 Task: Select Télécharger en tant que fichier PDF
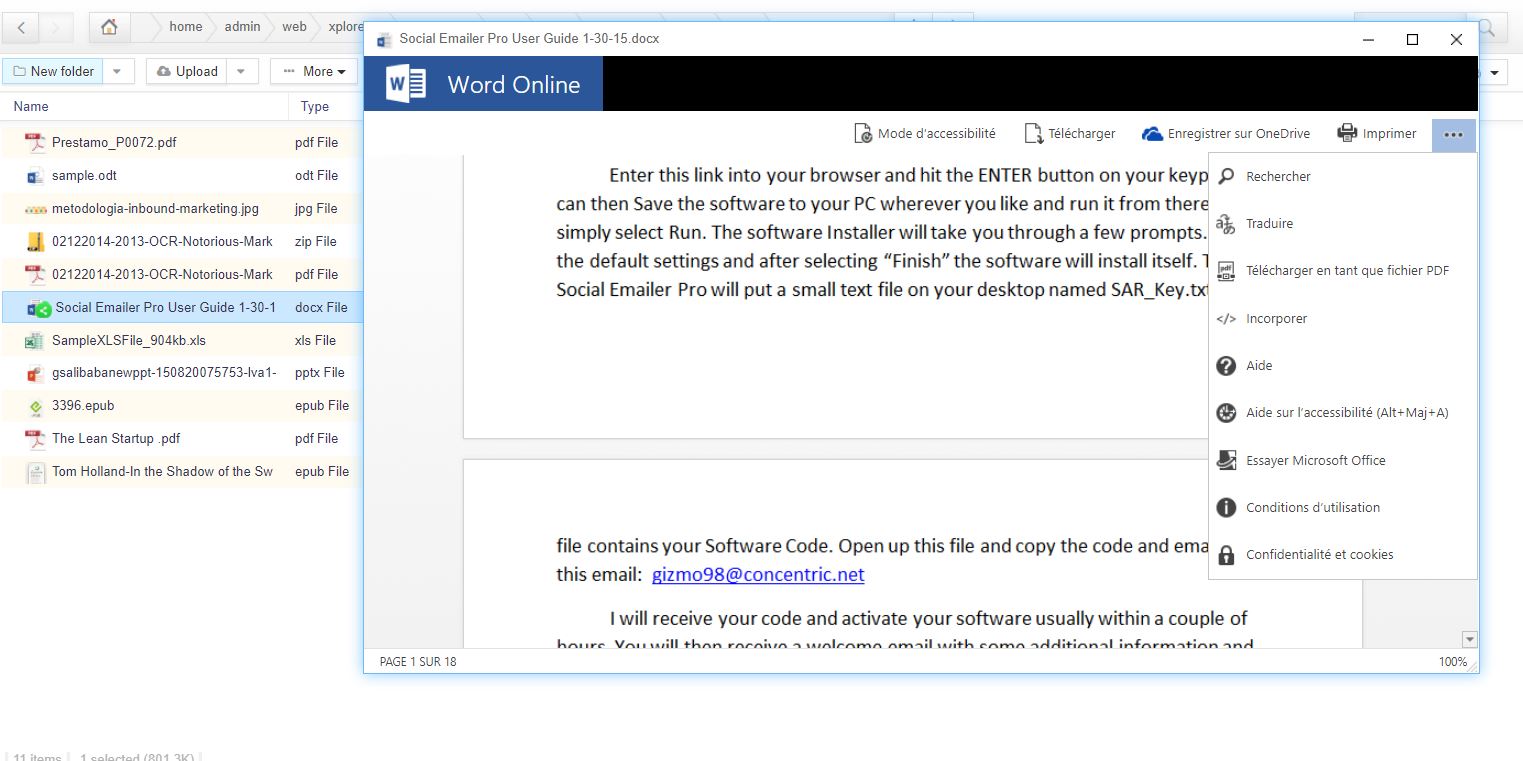(x=1342, y=271)
